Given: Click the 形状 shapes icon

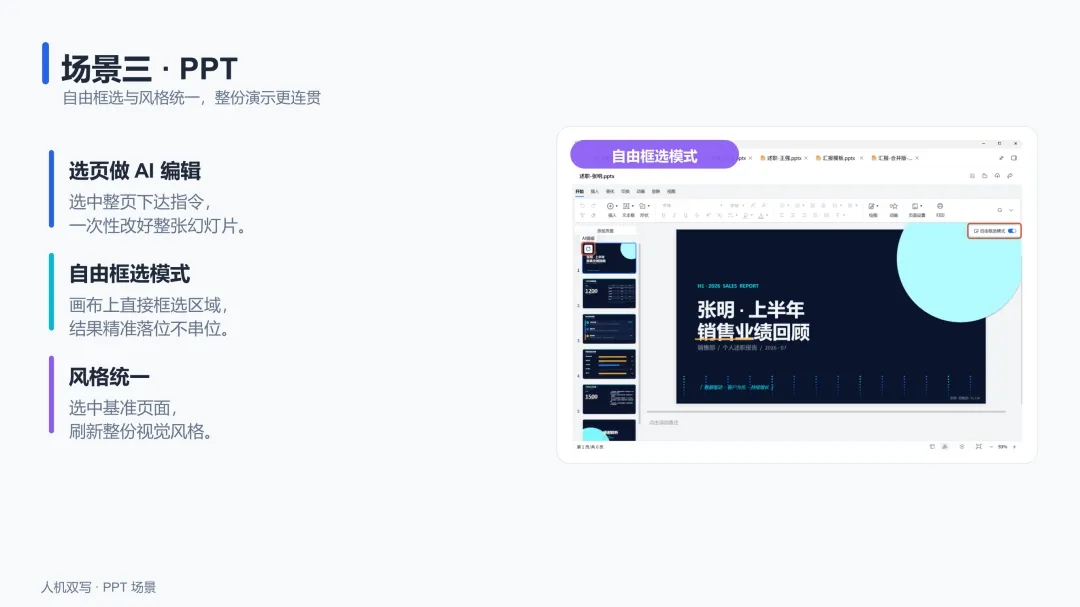Looking at the screenshot, I should (x=642, y=206).
